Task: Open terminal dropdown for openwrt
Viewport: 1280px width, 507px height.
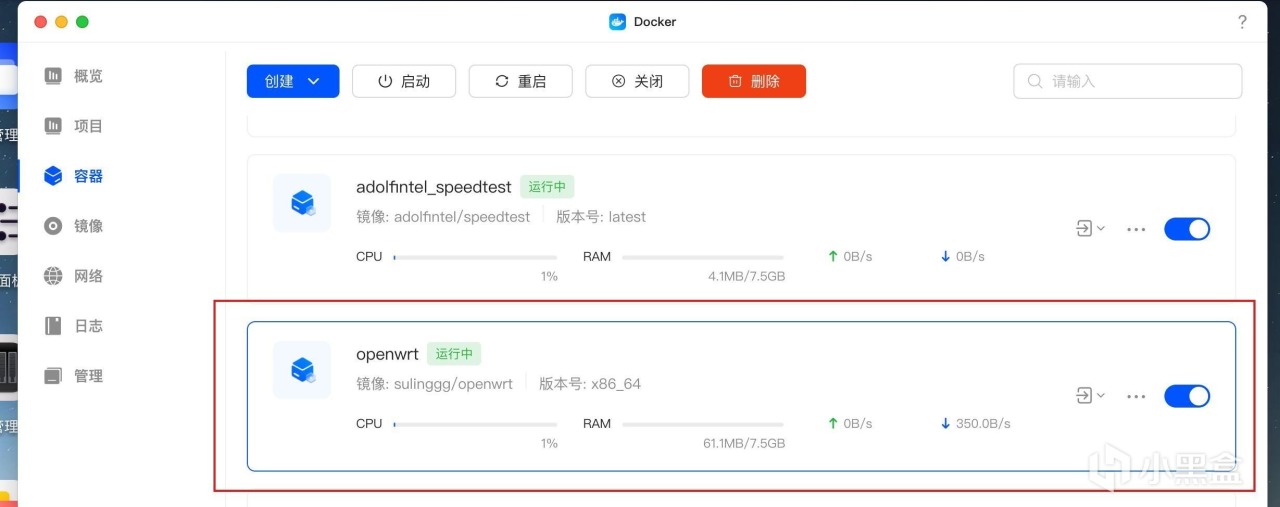Action: point(1090,395)
